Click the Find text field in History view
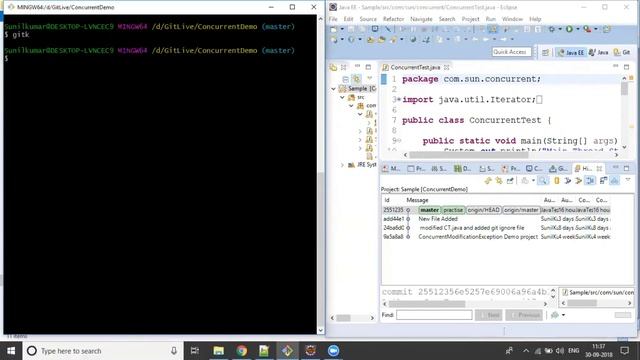The image size is (640, 360). (x=434, y=315)
